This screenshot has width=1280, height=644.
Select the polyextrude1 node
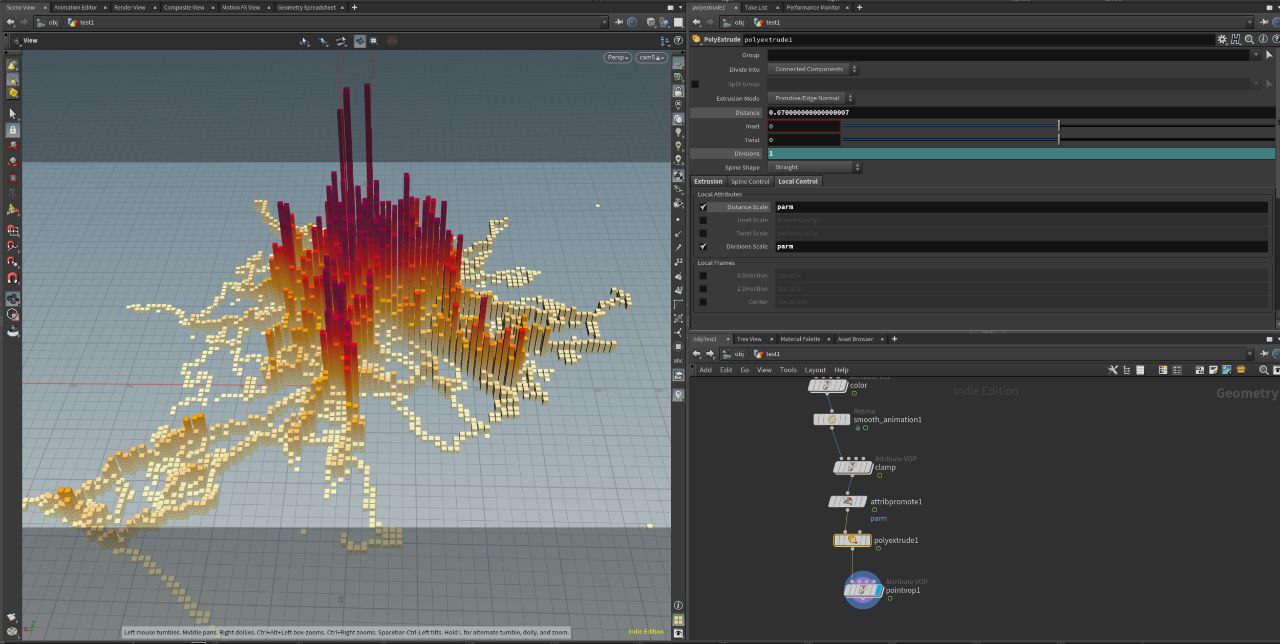pos(851,540)
